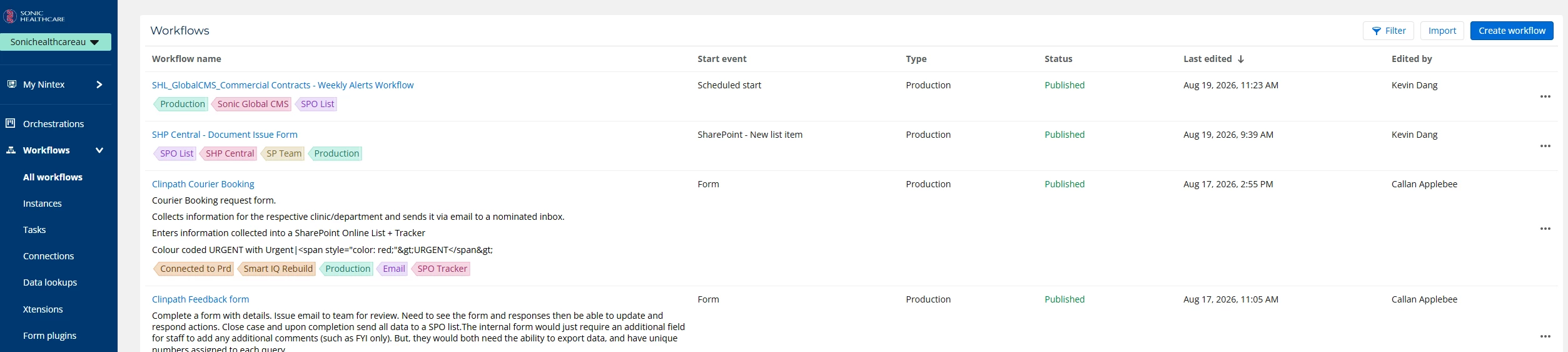This screenshot has height=352, width=1568.
Task: Click the Workflows page heading
Action: tap(180, 31)
